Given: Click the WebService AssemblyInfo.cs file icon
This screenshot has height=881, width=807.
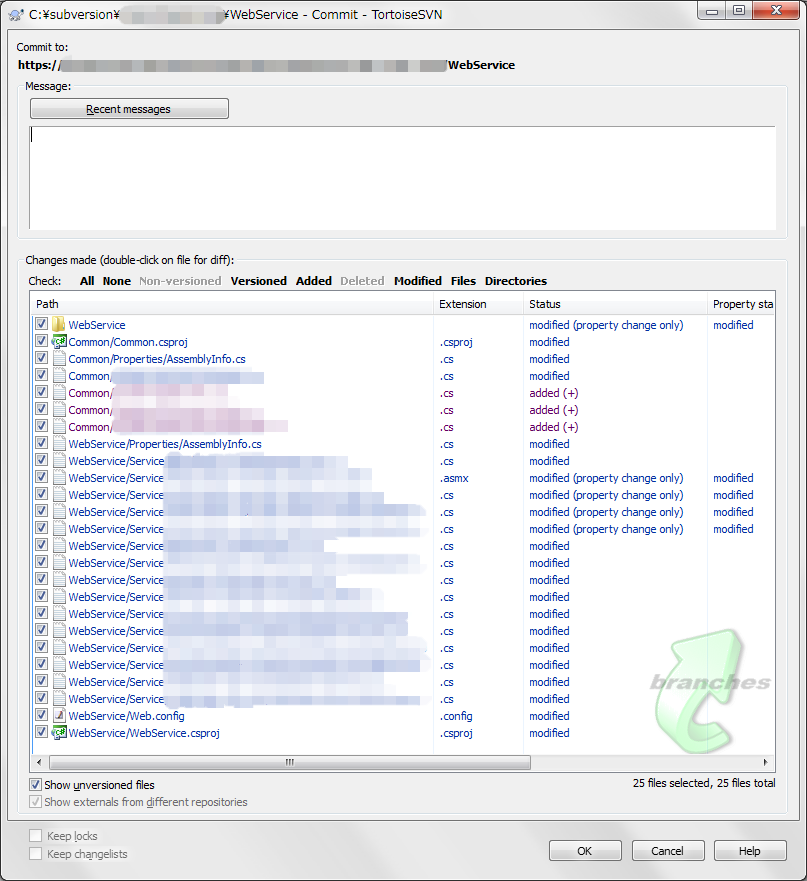Looking at the screenshot, I should 58,444.
